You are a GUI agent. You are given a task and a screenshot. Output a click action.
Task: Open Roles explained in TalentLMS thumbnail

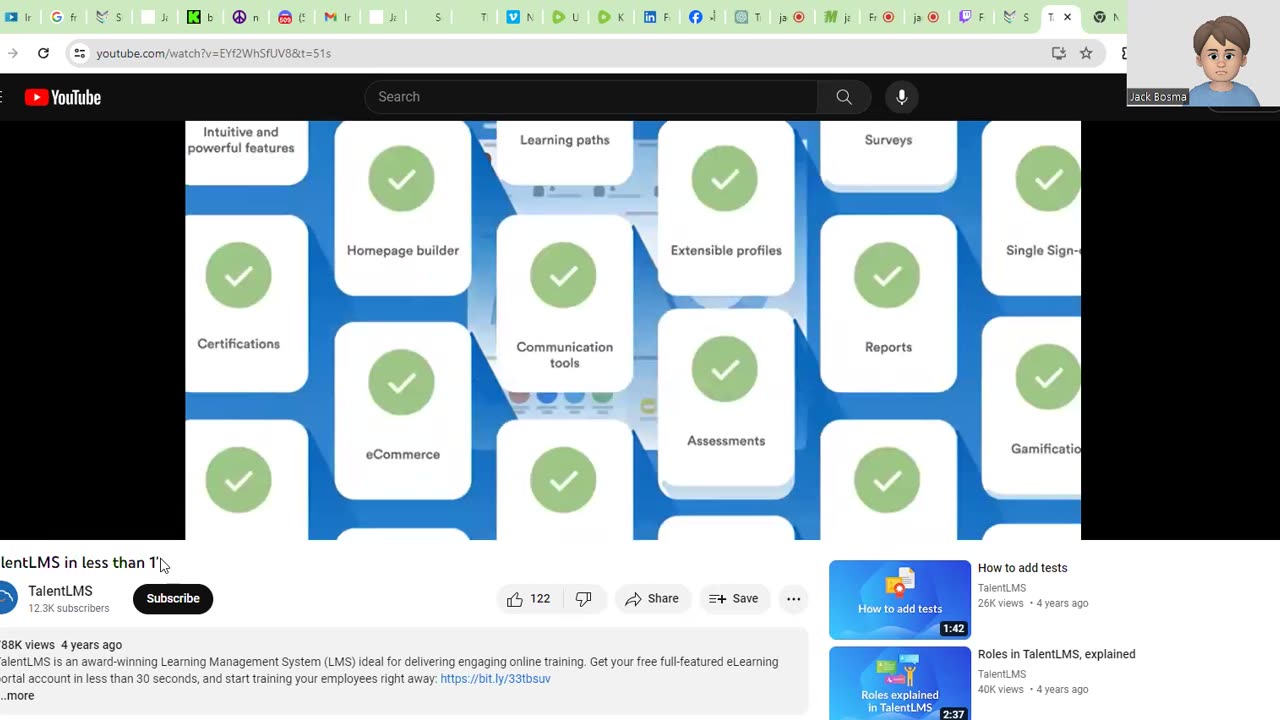[900, 684]
